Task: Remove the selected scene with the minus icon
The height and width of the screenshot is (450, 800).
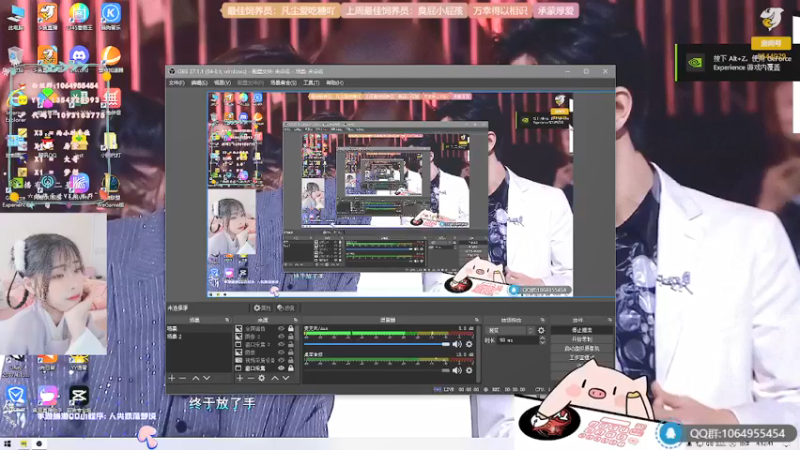Action: tap(183, 379)
